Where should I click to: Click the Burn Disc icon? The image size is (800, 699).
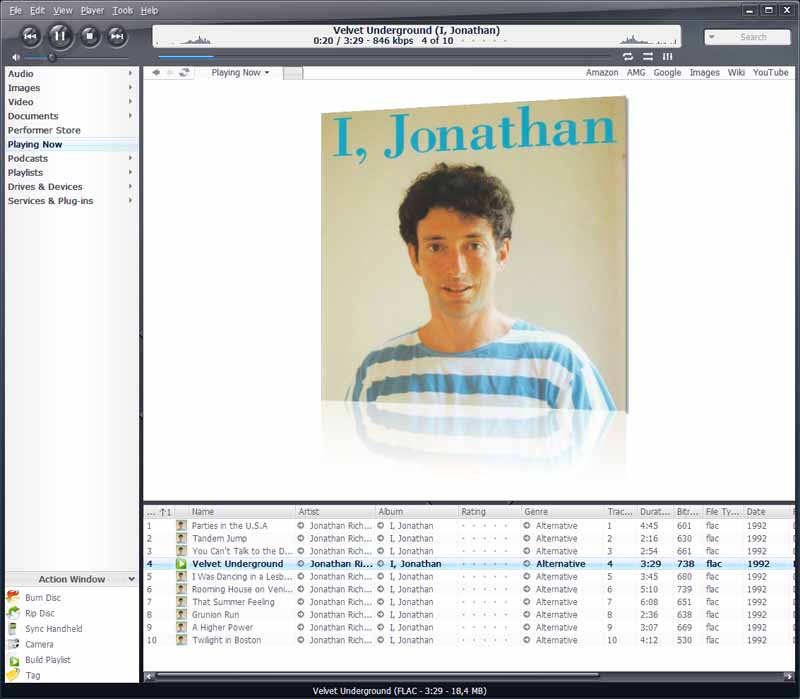[x=13, y=596]
